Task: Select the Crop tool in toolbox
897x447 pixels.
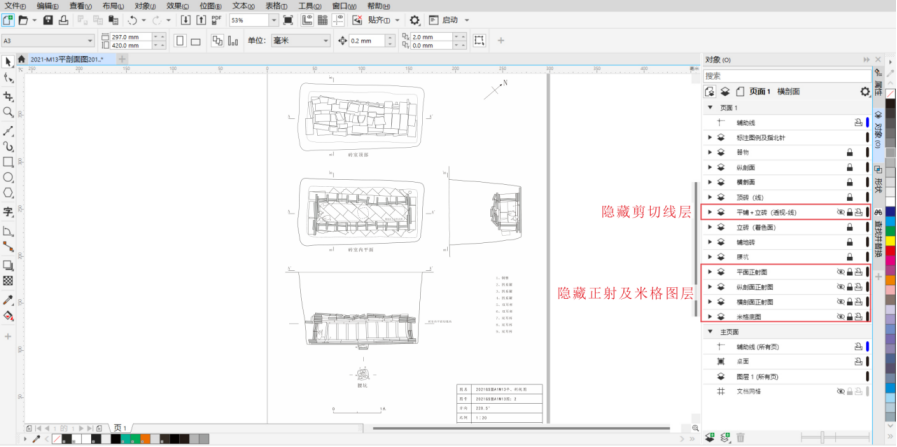Action: 8,96
